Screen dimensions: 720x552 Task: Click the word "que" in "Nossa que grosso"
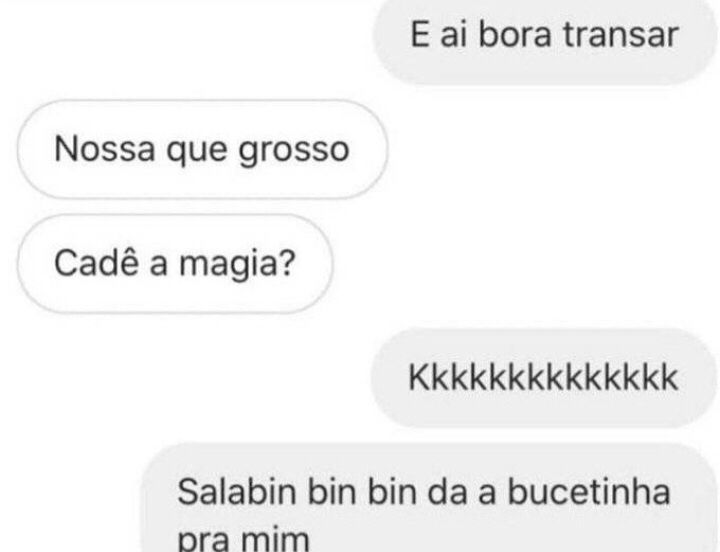point(197,151)
